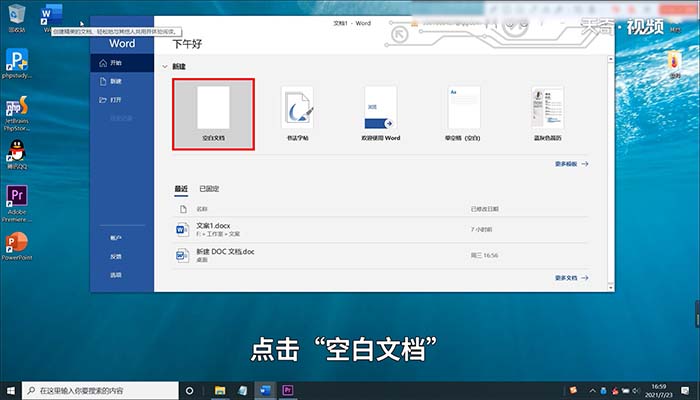The image size is (700, 400).
Task: Open recent file 新建 DOC 文档.doc
Action: (x=380, y=255)
